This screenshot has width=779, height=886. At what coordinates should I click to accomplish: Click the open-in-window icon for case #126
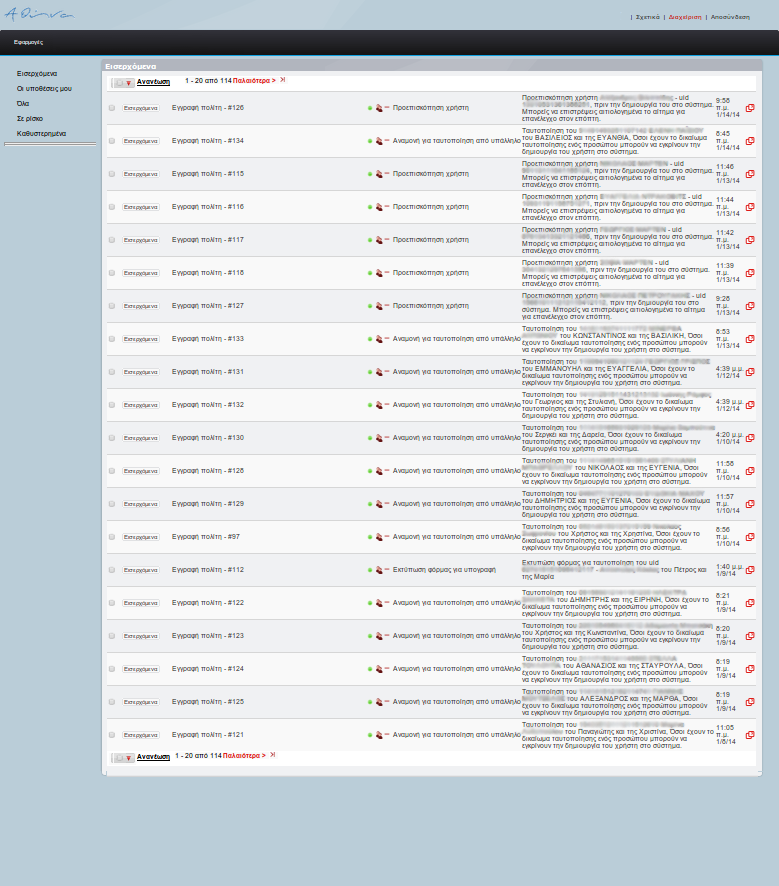click(x=750, y=108)
